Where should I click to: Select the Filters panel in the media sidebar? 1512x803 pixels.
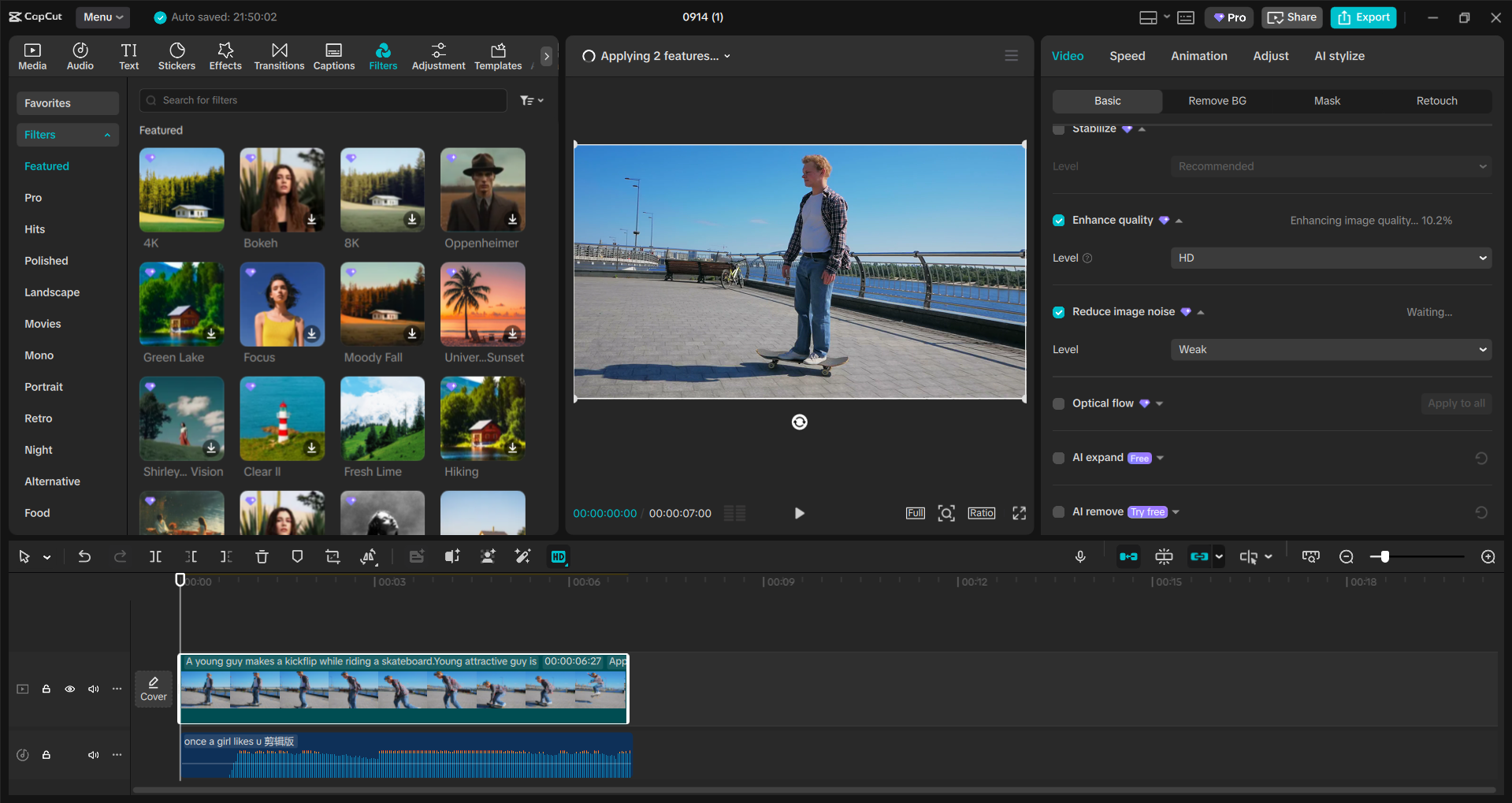pyautogui.click(x=383, y=55)
